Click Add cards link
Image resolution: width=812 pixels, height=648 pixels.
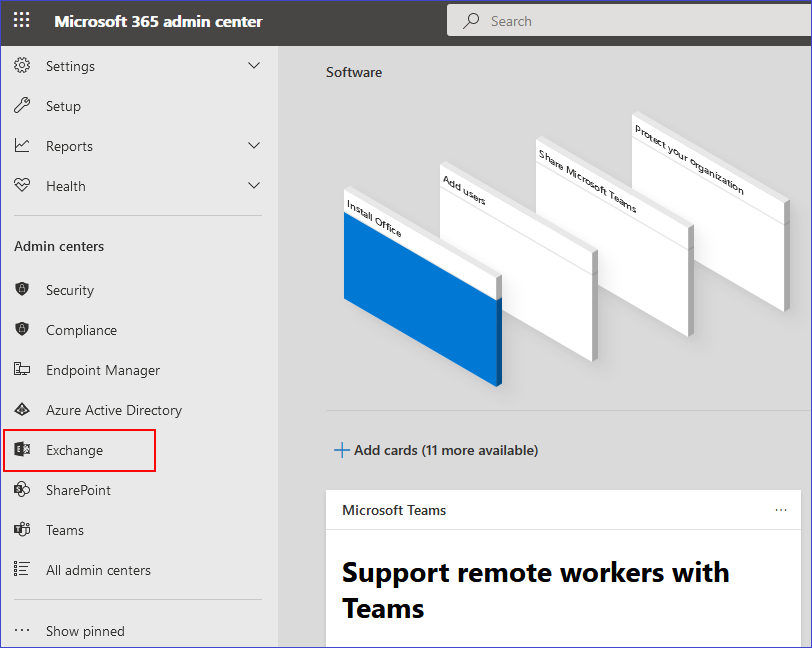(436, 450)
